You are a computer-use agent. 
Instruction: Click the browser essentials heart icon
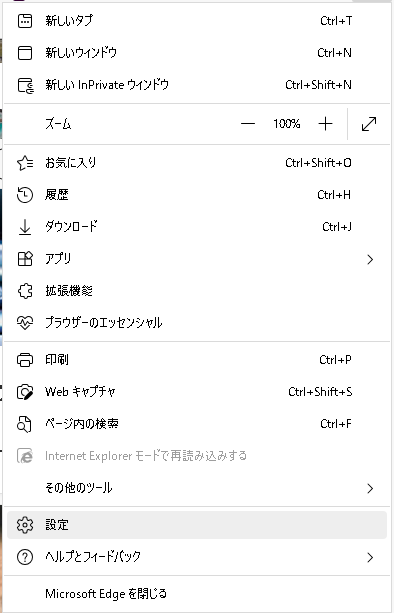click(x=25, y=323)
